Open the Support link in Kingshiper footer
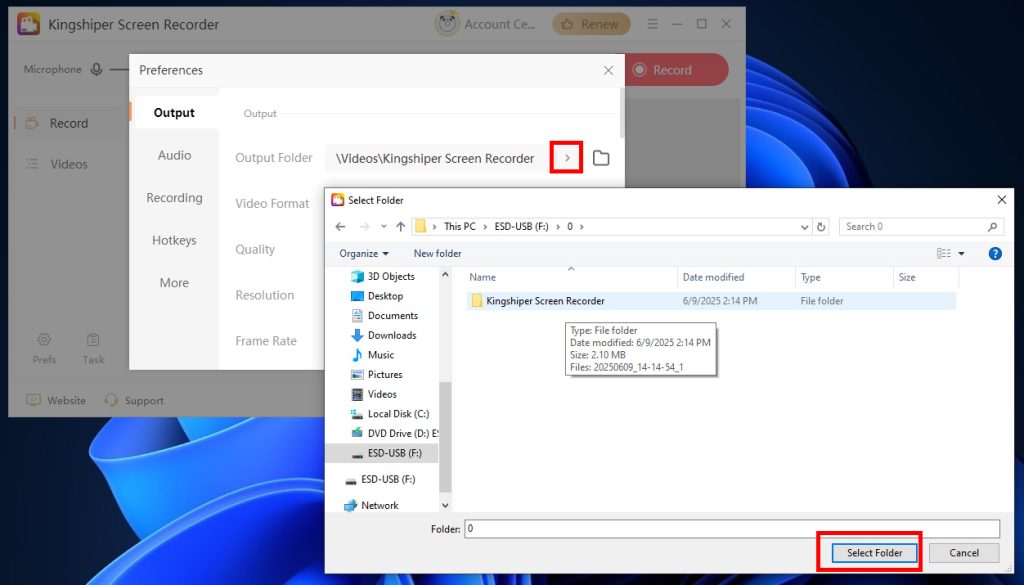This screenshot has width=1024, height=585. 135,400
